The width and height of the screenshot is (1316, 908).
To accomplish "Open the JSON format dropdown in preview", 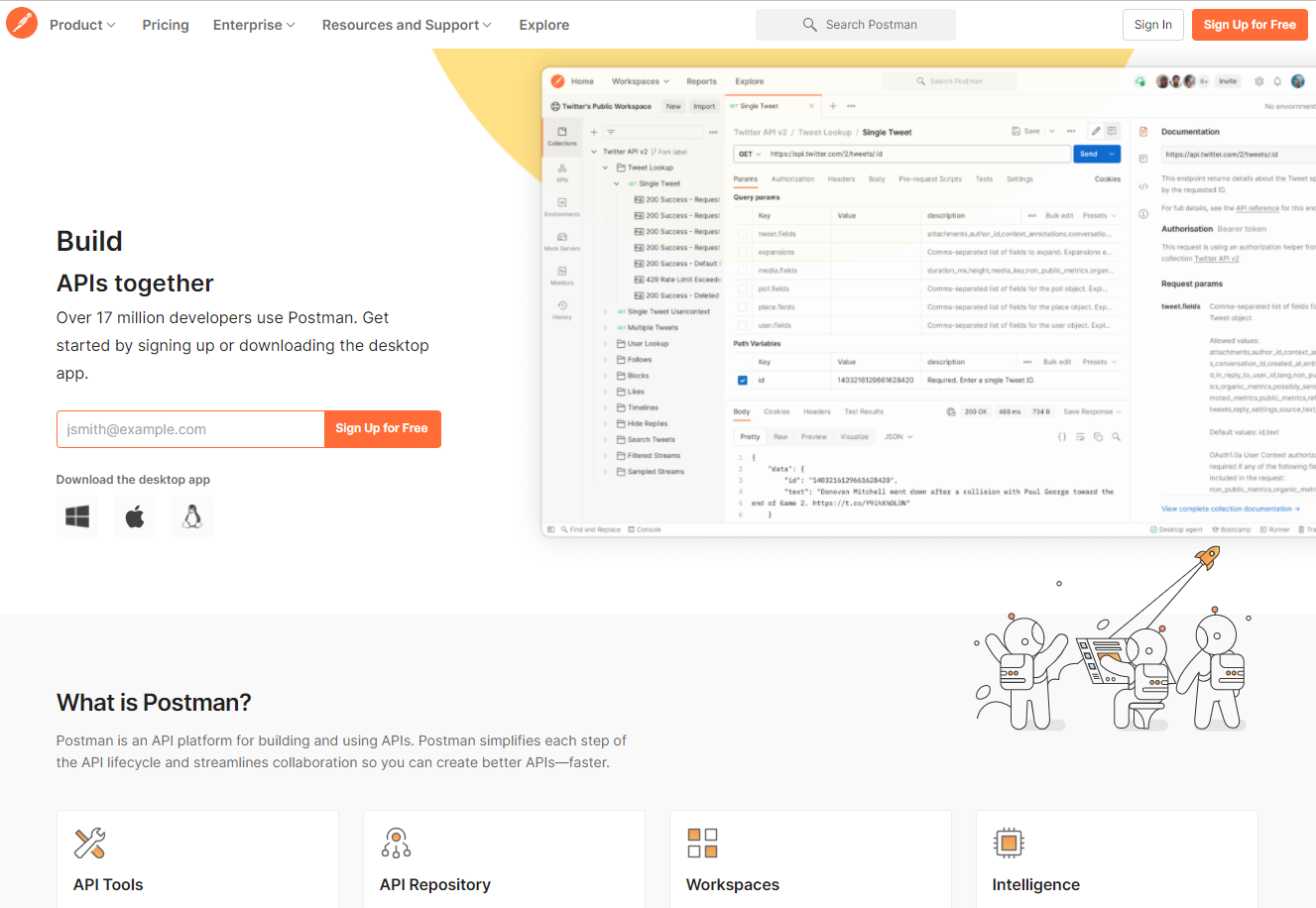I will point(898,436).
